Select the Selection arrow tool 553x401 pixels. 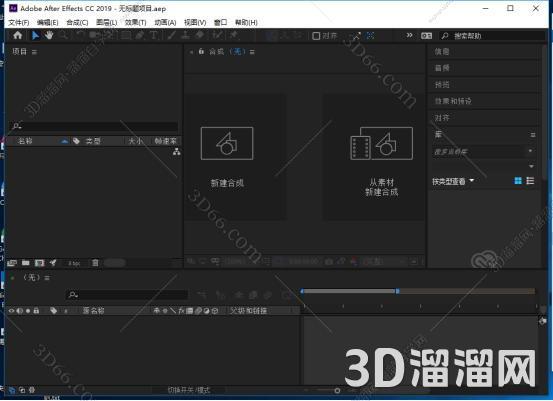[35, 35]
